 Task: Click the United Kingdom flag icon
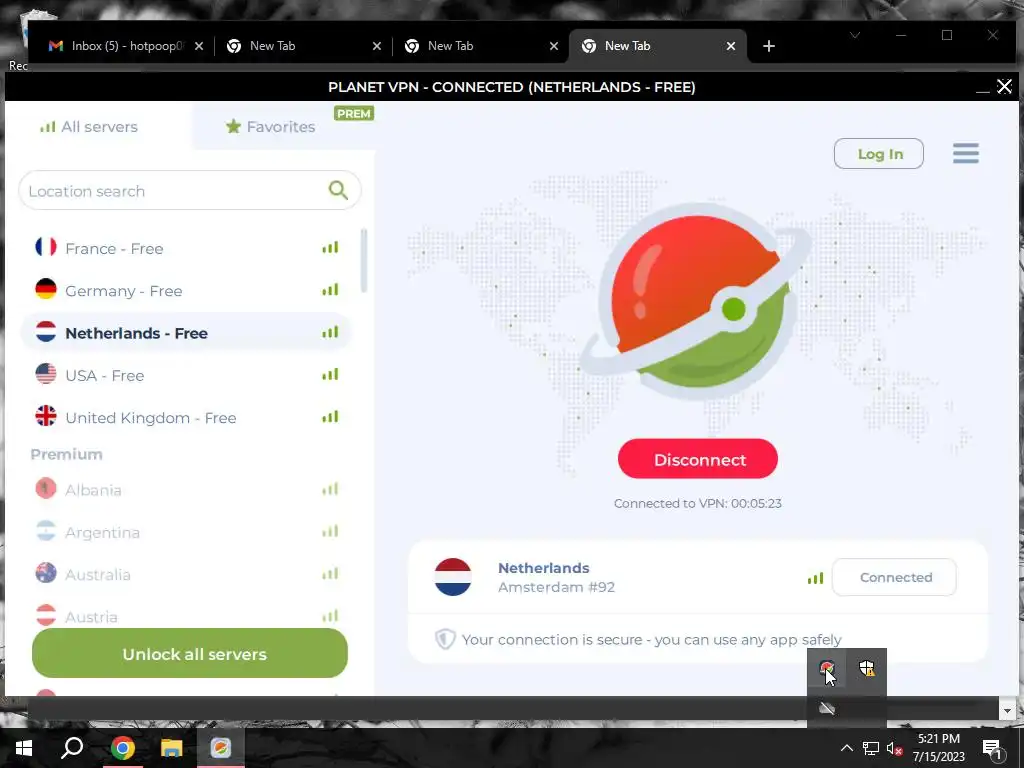[x=46, y=416]
